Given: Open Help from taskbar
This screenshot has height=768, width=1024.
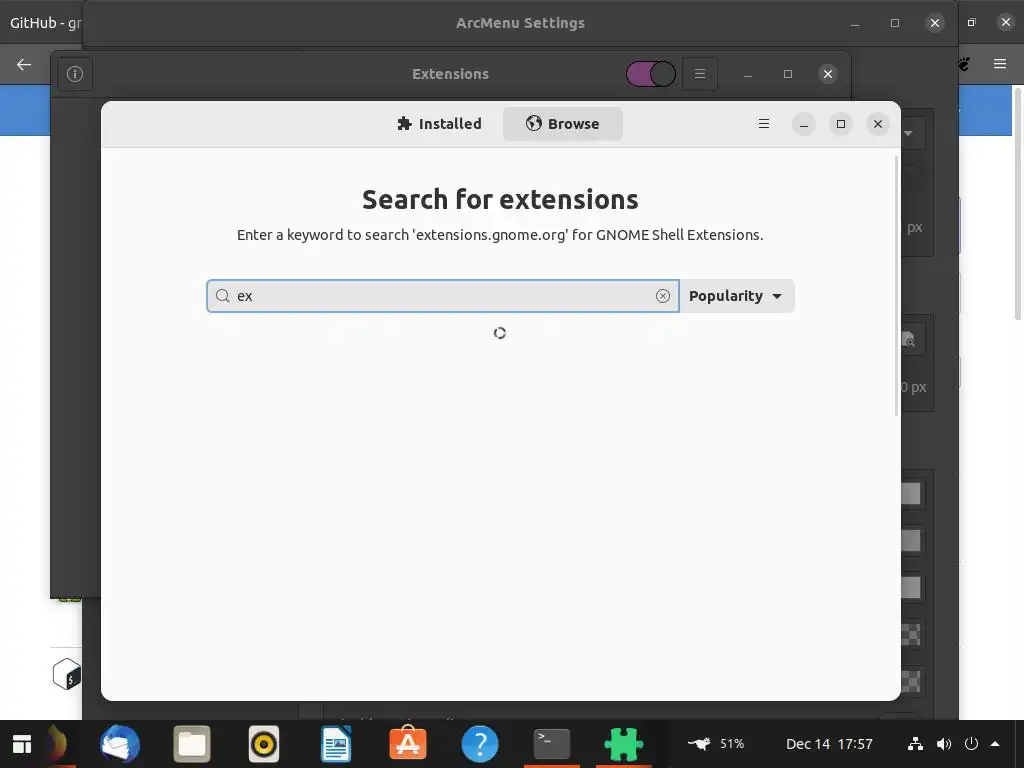Looking at the screenshot, I should coord(479,744).
